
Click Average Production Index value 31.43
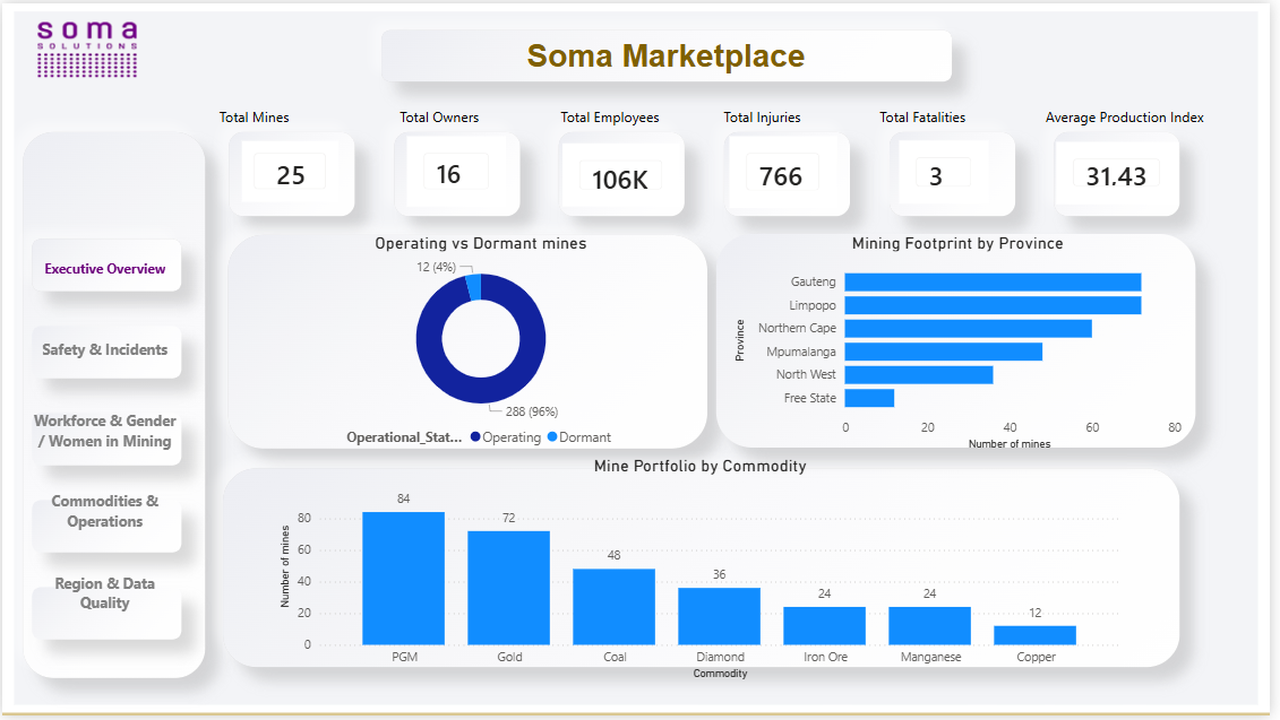tap(1116, 176)
